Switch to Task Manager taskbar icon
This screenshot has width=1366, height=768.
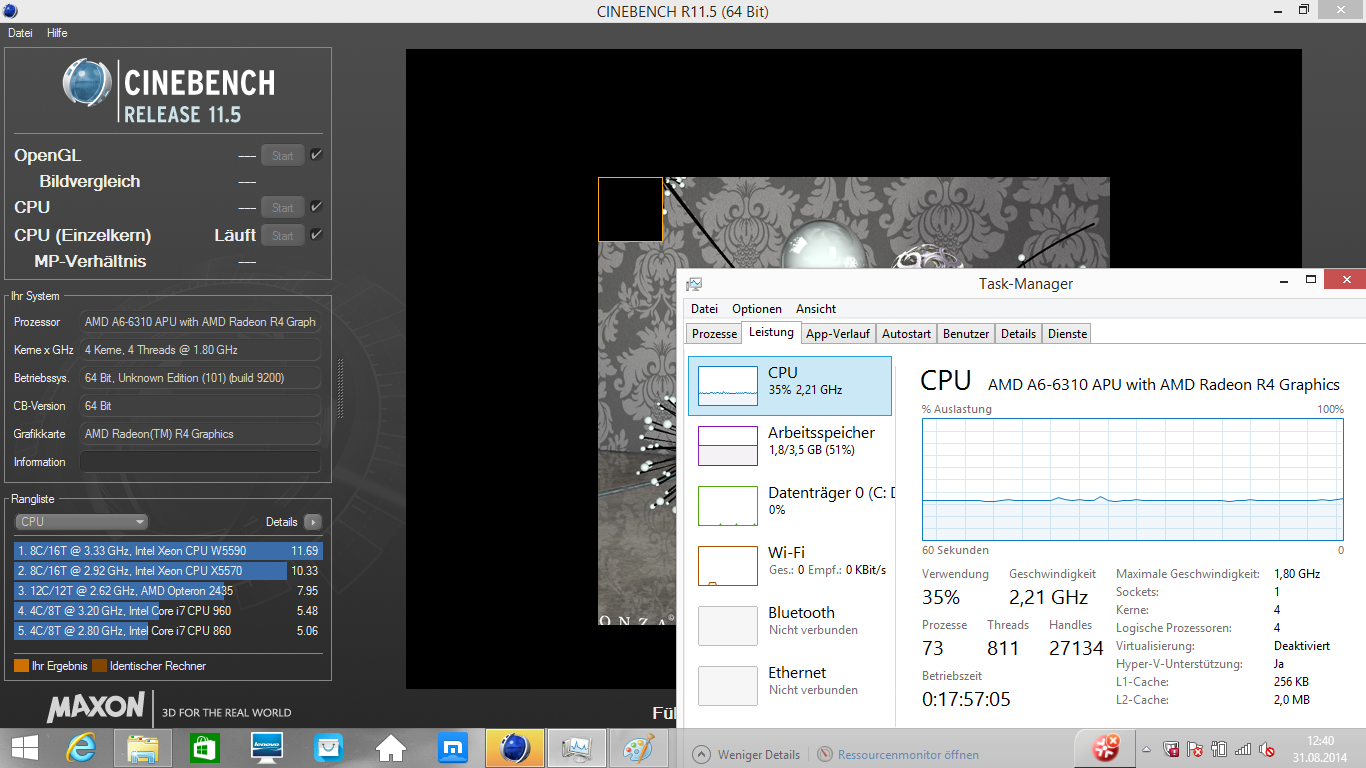pyautogui.click(x=577, y=748)
